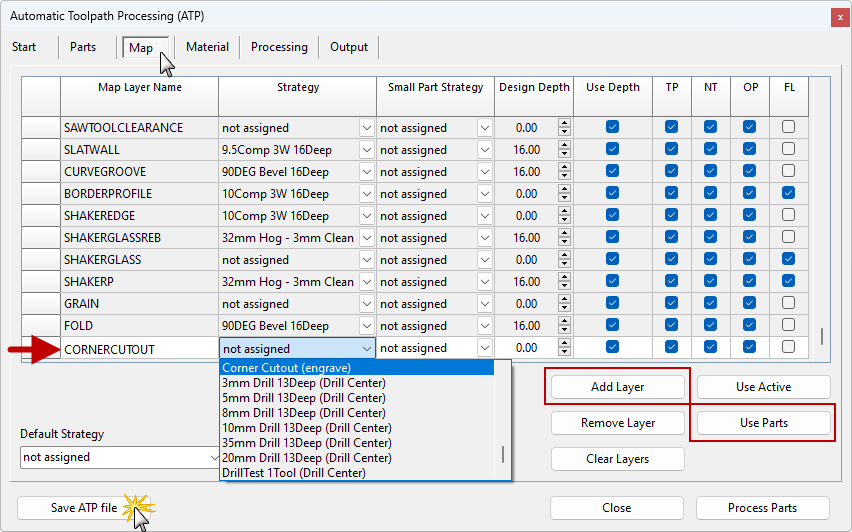Screen dimensions: 852x532
Task: Click the Add Layer button
Action: pos(617,387)
